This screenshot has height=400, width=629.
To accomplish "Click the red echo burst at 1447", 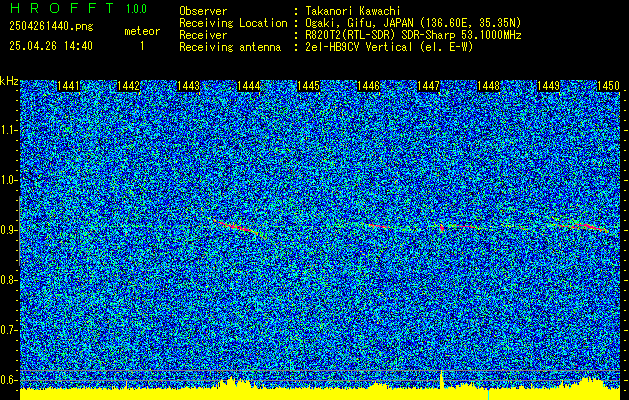I will coord(442,227).
